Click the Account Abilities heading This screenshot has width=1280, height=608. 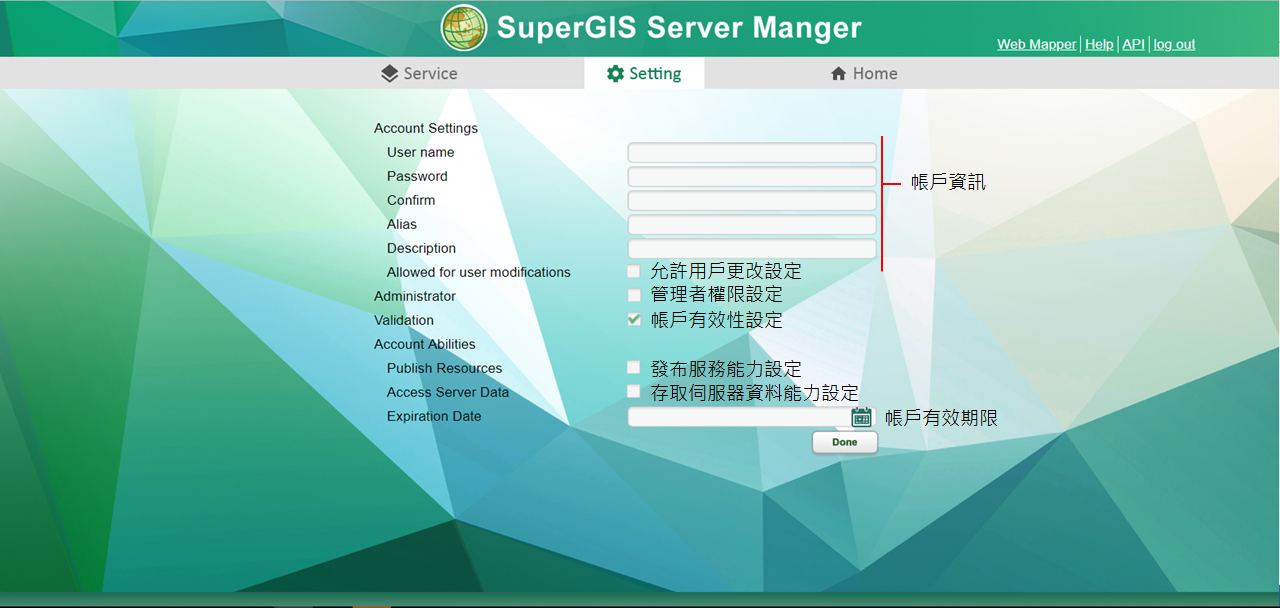[x=425, y=344]
